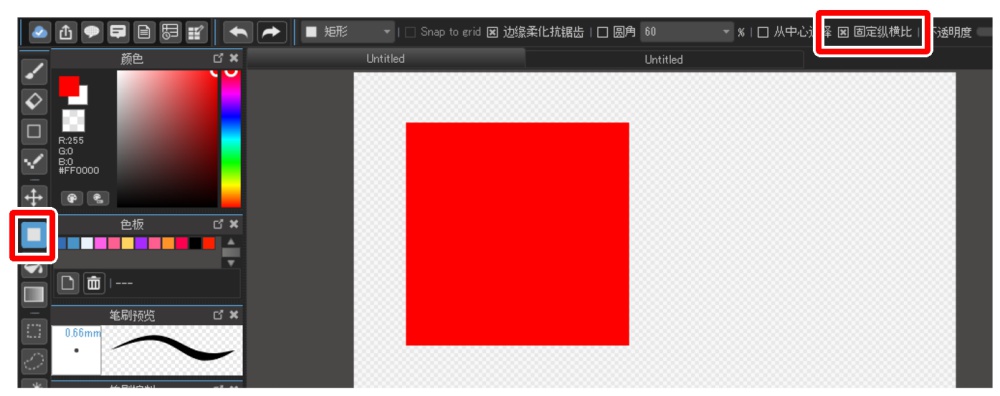This screenshot has height=396, width=1000.
Task: Select the Eraser tool
Action: (34, 101)
